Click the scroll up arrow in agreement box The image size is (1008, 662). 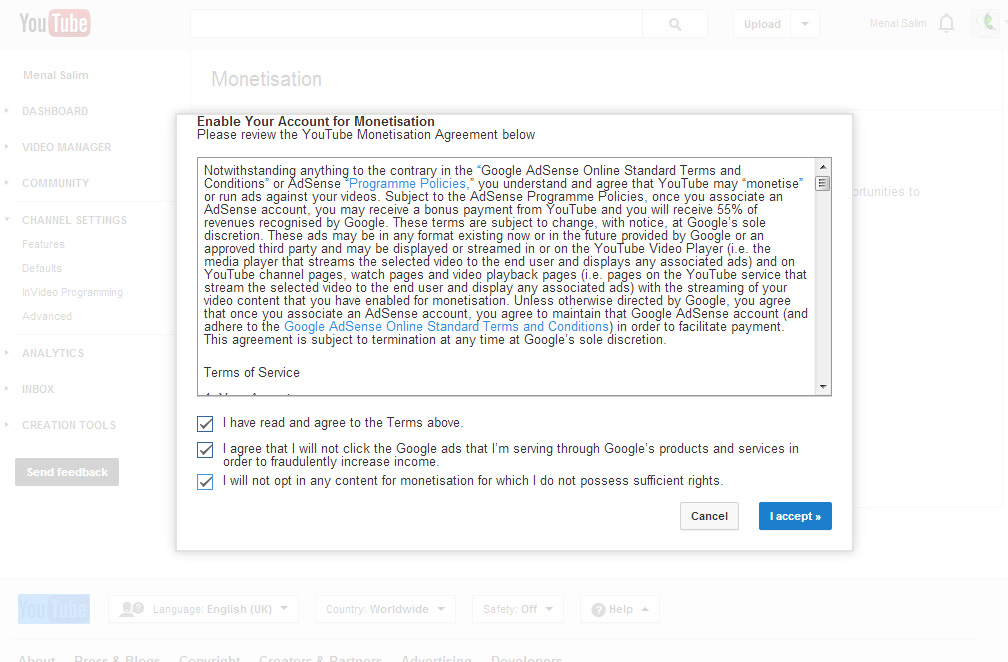point(823,167)
